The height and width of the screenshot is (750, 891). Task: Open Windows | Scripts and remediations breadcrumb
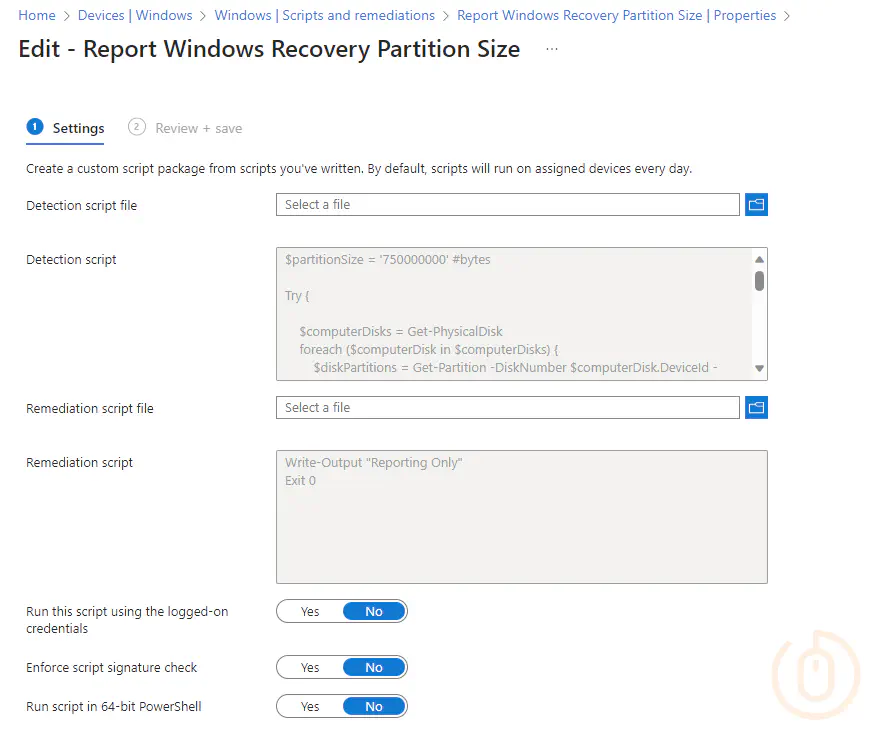click(324, 15)
